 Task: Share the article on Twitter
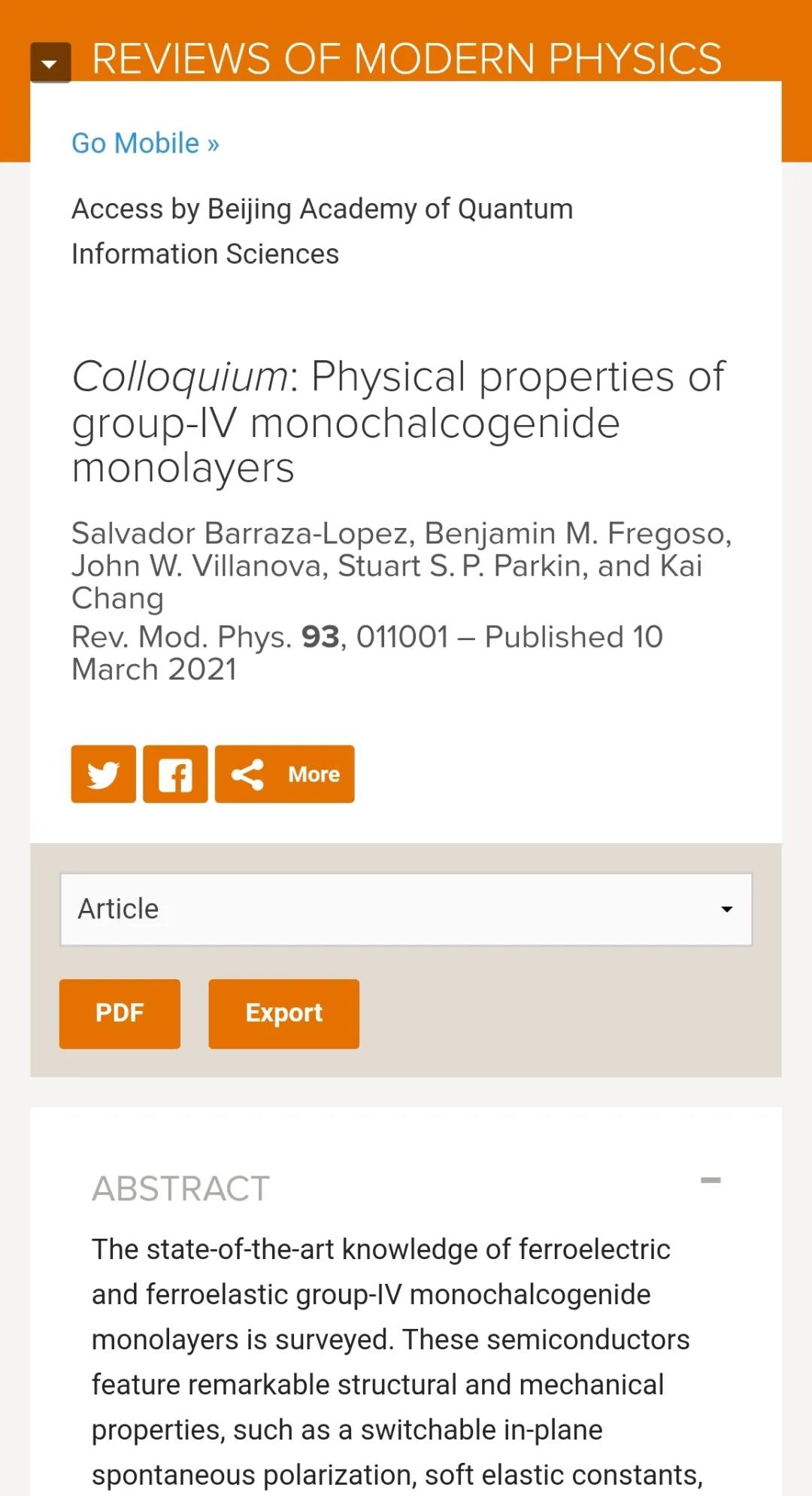104,774
